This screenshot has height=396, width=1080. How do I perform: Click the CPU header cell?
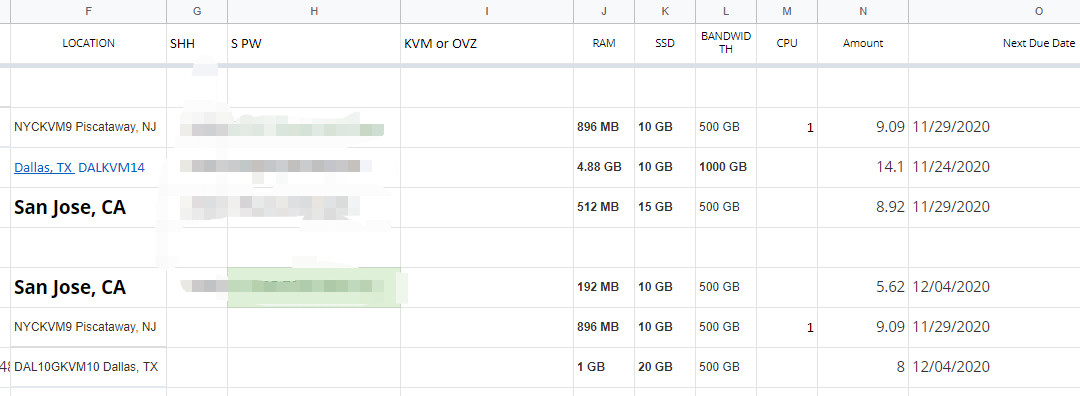tap(787, 43)
